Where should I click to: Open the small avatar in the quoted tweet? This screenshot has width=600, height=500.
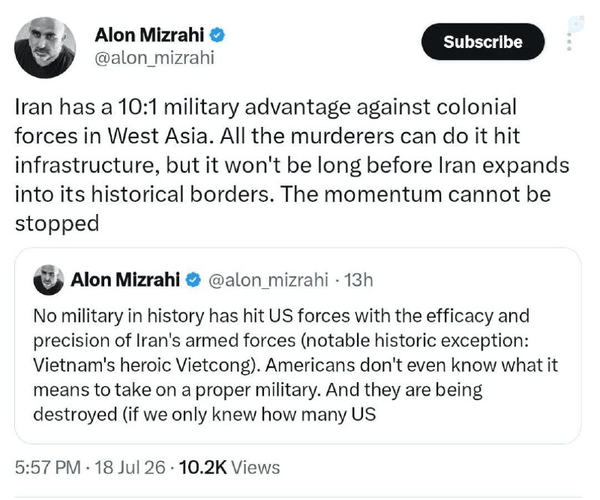click(49, 280)
